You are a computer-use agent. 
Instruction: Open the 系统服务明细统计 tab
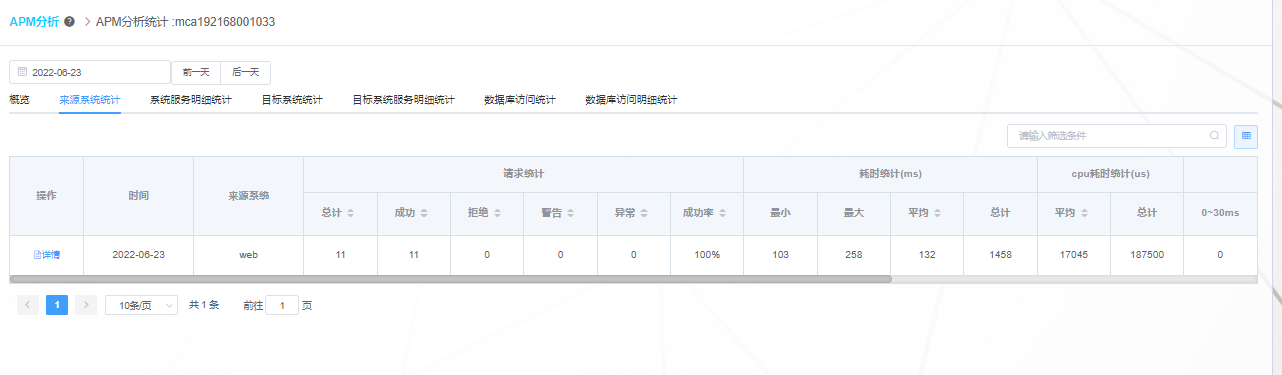[191, 100]
